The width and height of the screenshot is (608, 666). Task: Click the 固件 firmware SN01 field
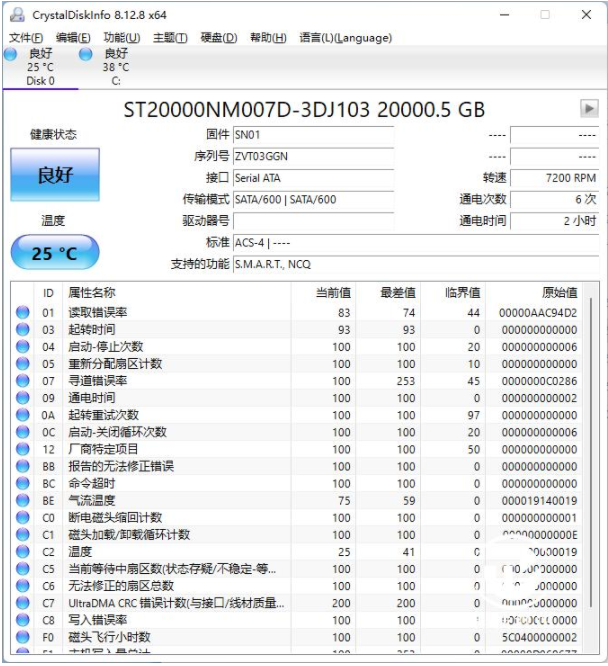tap(313, 135)
